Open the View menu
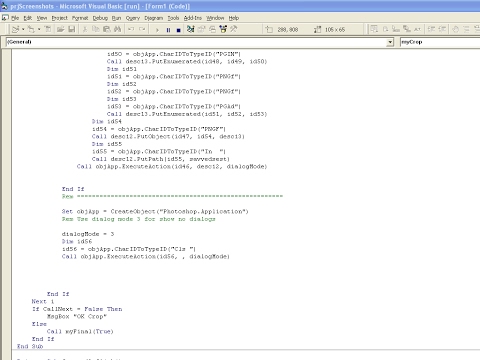 [x=42, y=18]
